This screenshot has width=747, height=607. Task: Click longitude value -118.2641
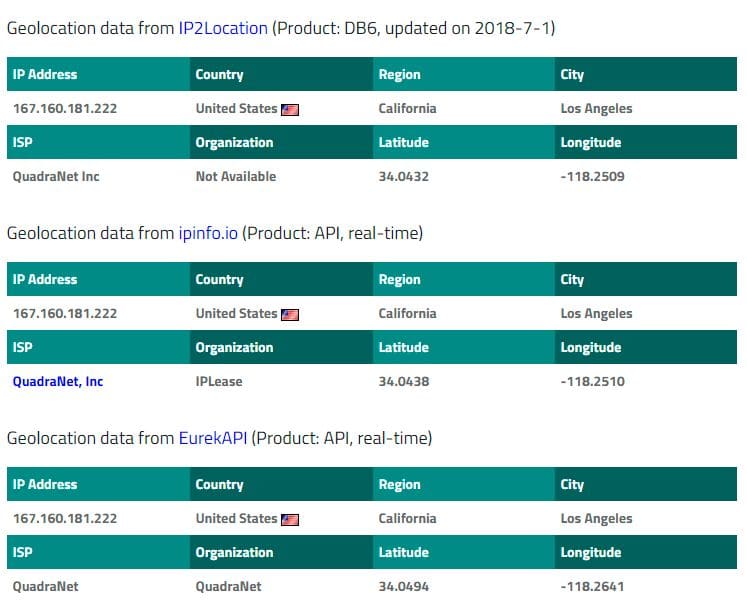[x=592, y=587]
